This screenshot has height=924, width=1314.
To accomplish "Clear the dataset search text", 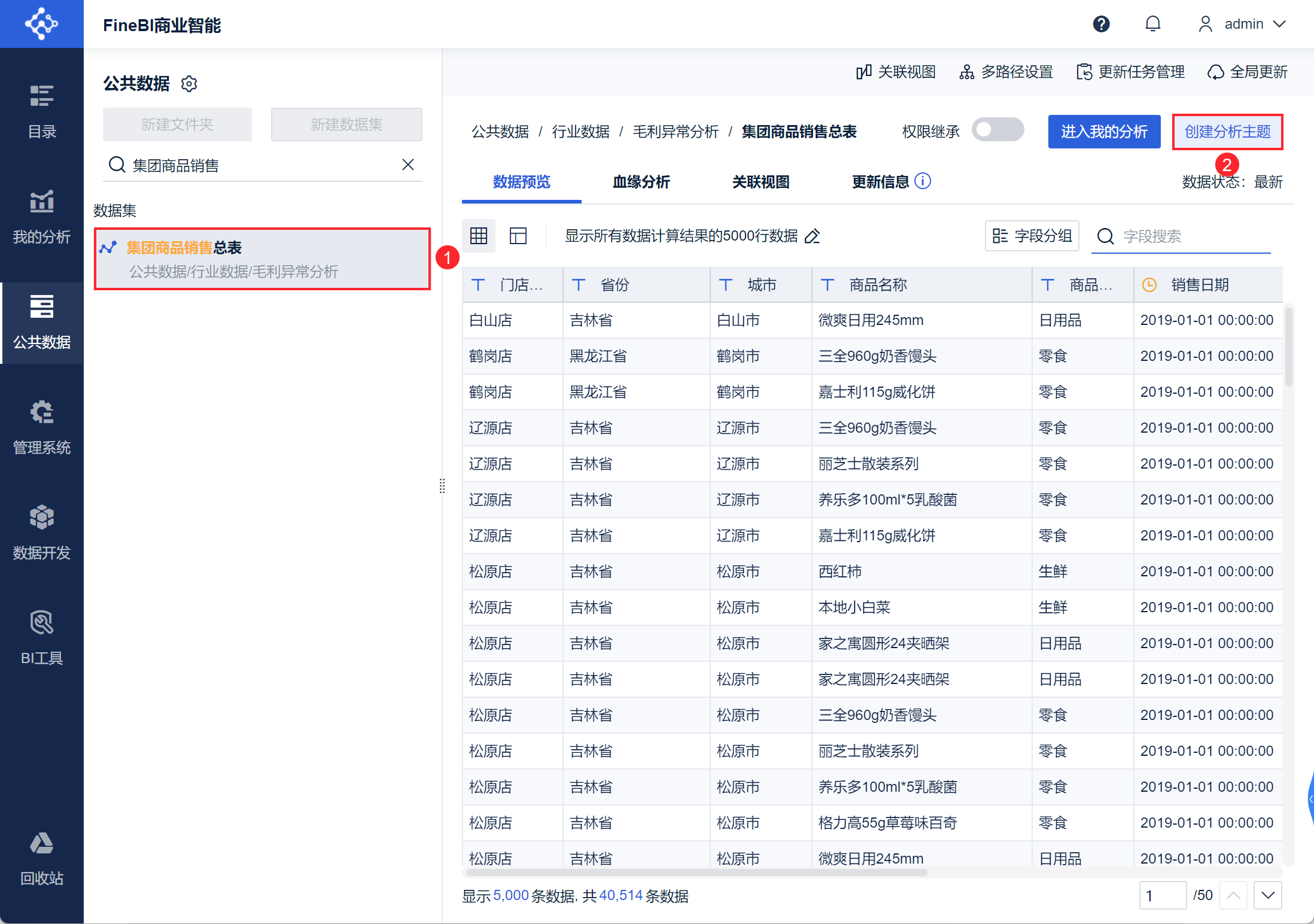I will coord(408,165).
